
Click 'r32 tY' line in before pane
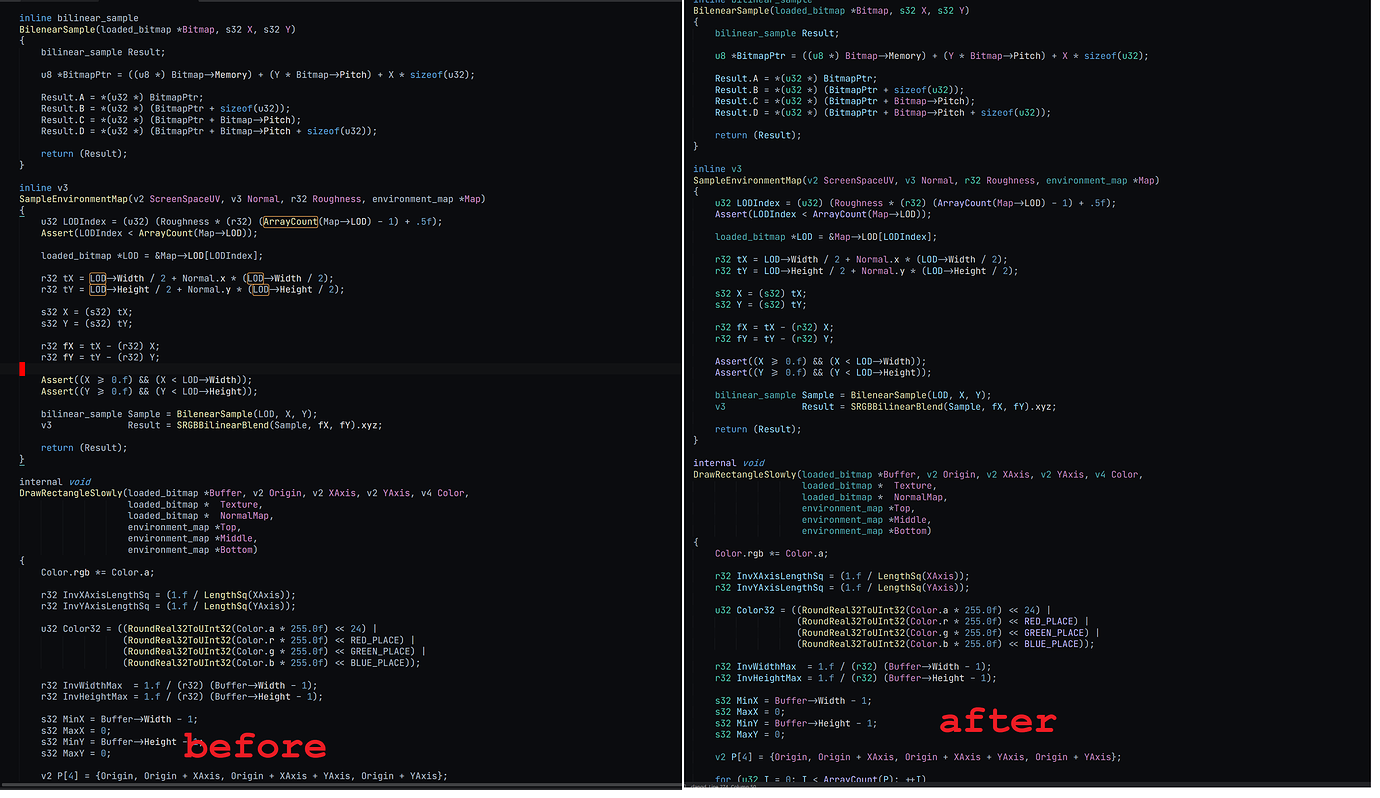pyautogui.click(x=192, y=289)
